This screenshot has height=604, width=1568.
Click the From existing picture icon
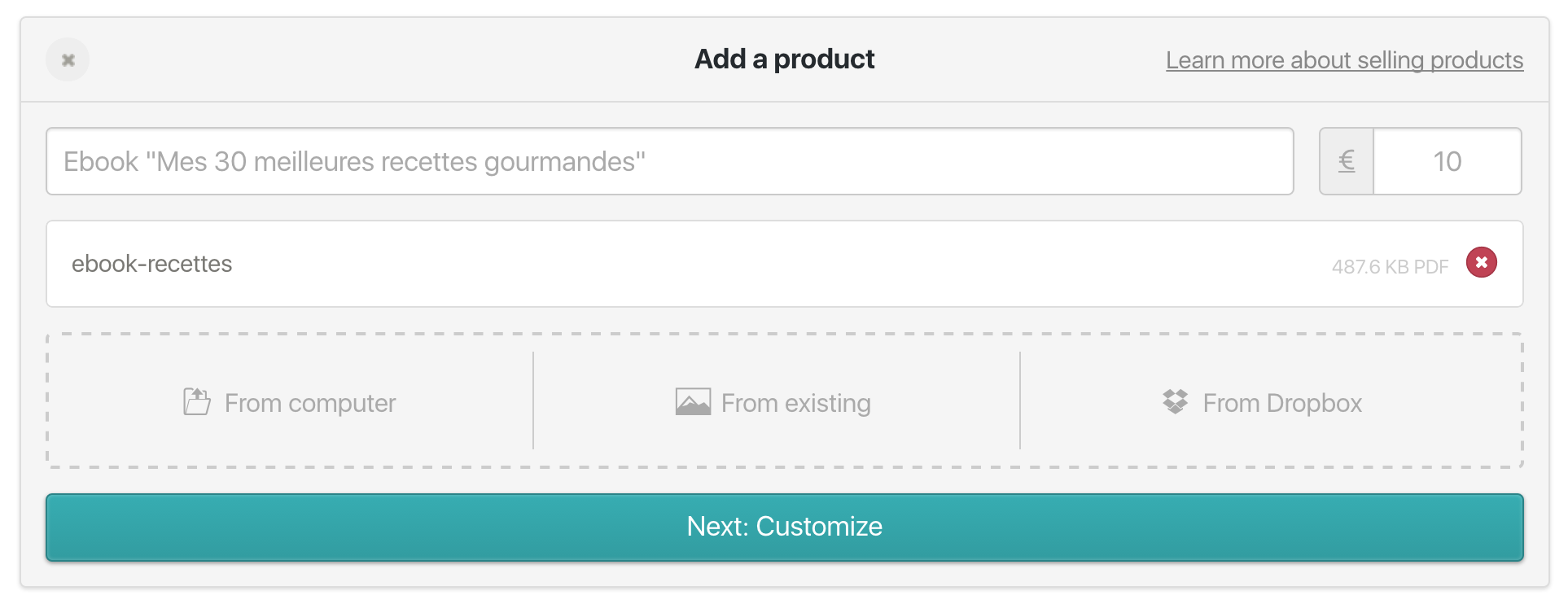pos(693,402)
